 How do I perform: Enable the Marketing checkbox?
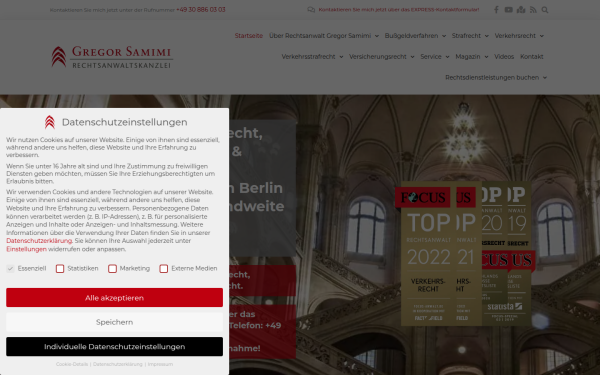[x=112, y=269]
